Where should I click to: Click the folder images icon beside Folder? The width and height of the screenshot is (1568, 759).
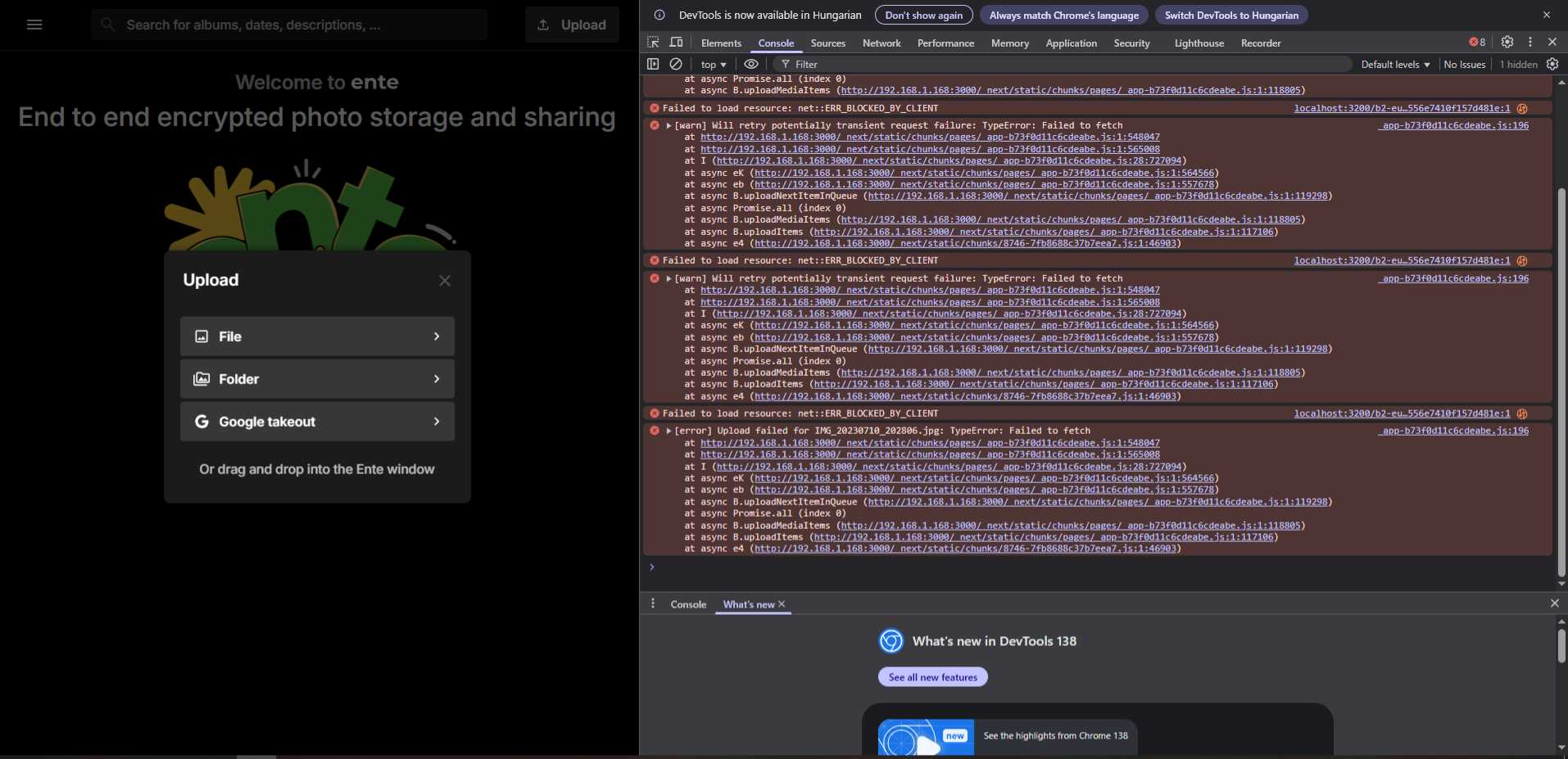click(x=202, y=379)
